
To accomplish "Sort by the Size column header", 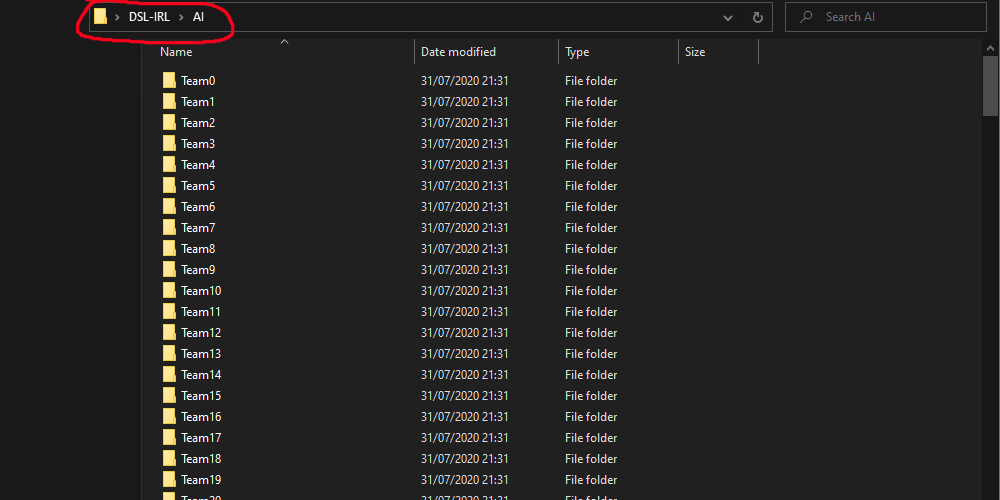I will [695, 52].
